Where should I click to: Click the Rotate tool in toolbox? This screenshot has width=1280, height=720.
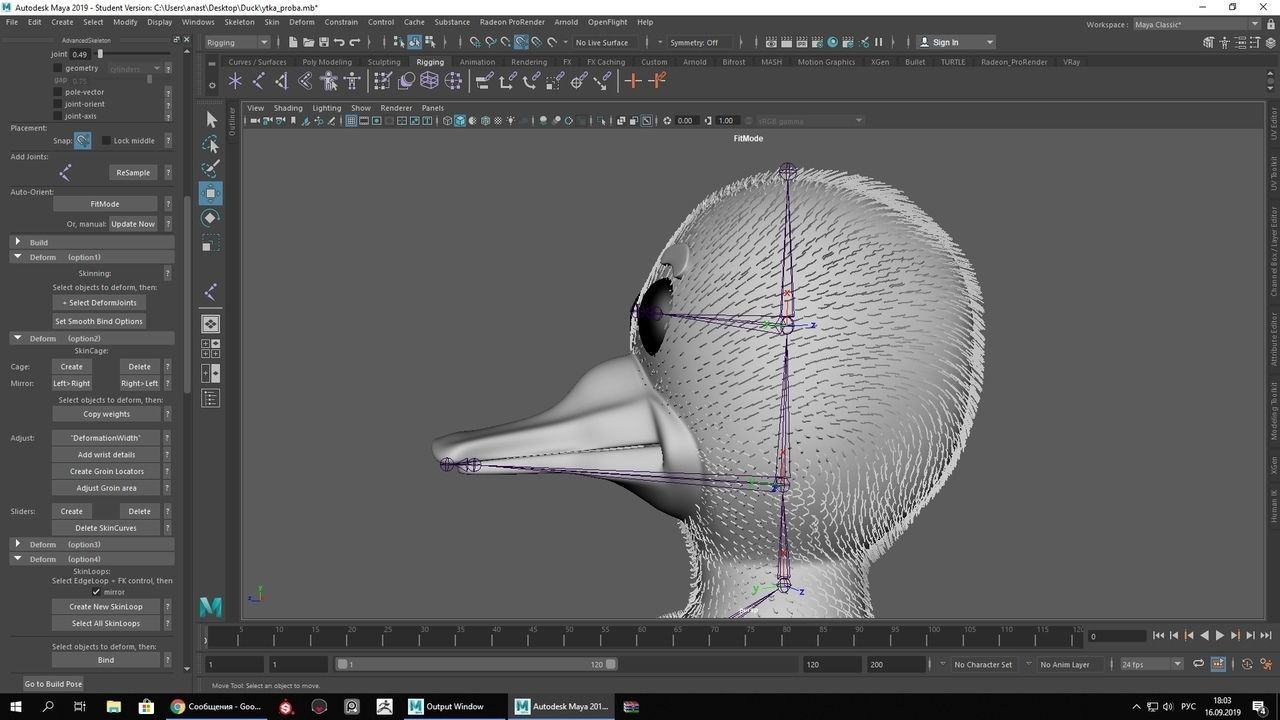point(210,218)
